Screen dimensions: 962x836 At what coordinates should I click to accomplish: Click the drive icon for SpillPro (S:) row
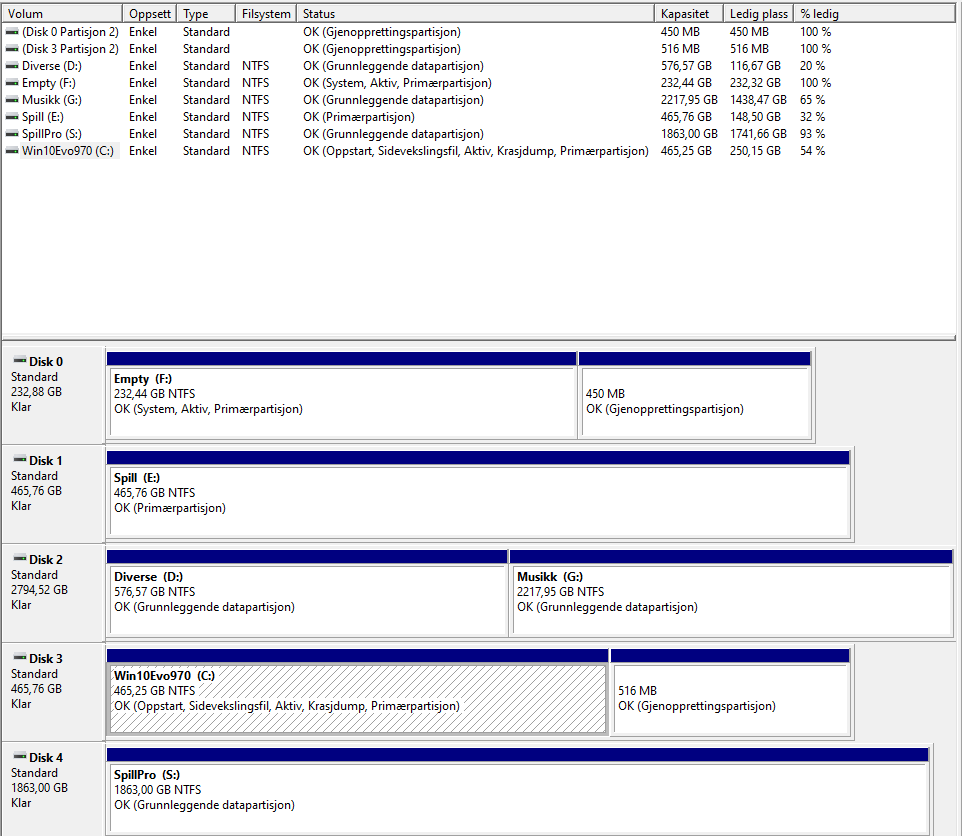pos(12,134)
